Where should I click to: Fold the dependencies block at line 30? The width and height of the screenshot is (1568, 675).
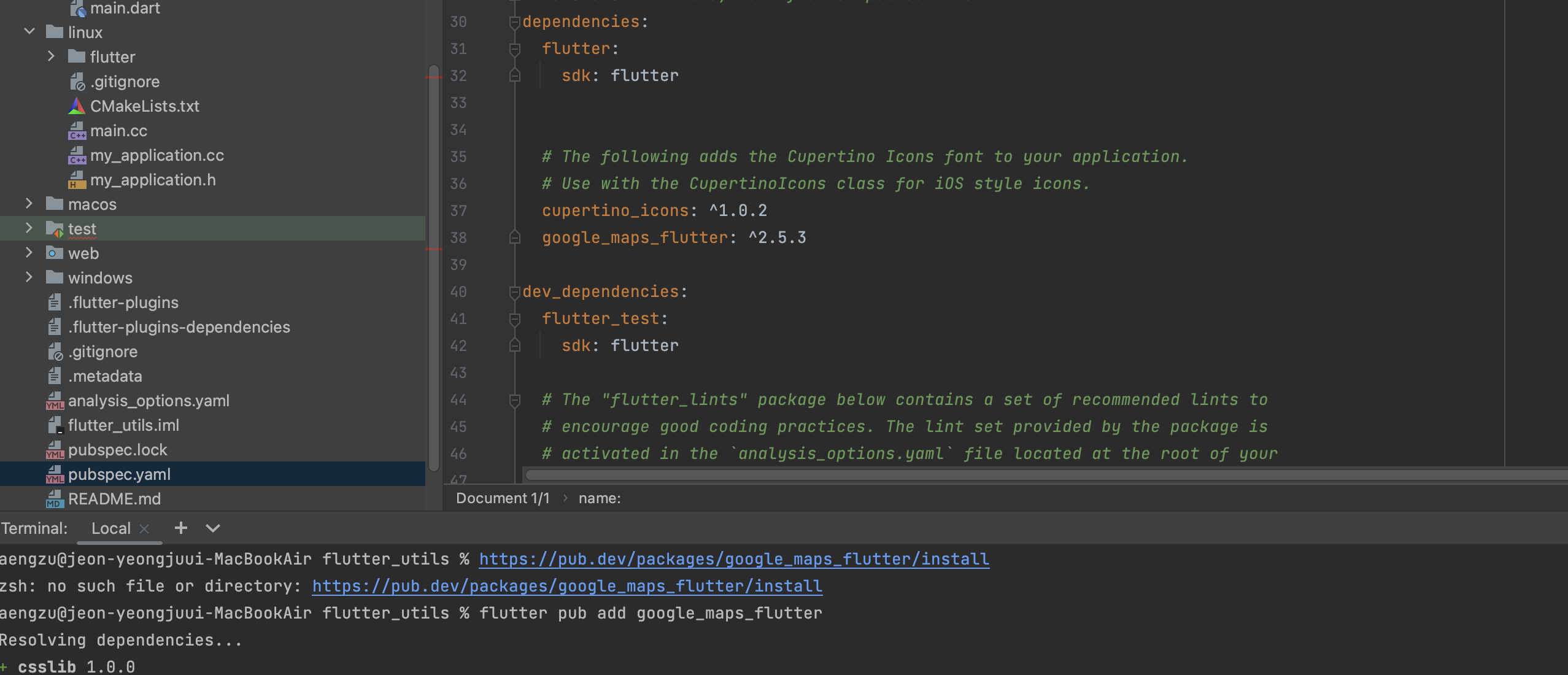pyautogui.click(x=515, y=22)
